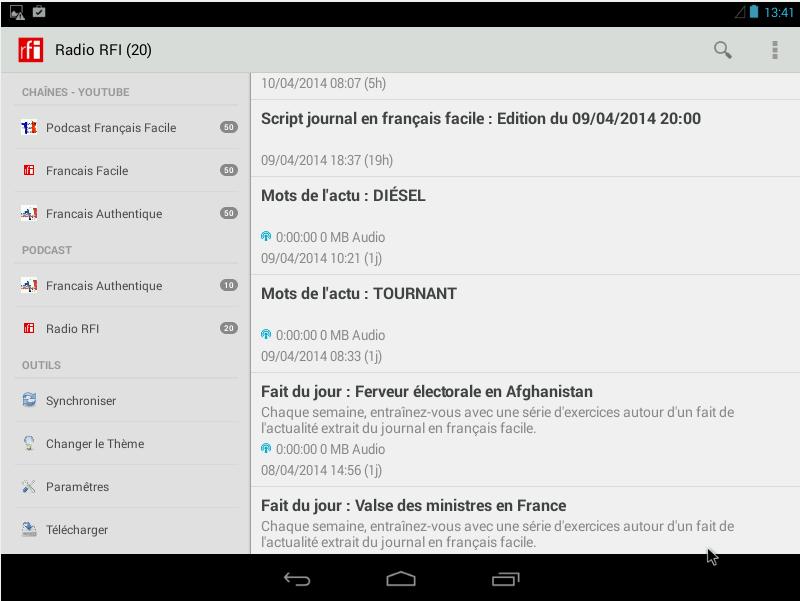
Task: Choose Télécharger in the sidebar
Action: point(127,530)
